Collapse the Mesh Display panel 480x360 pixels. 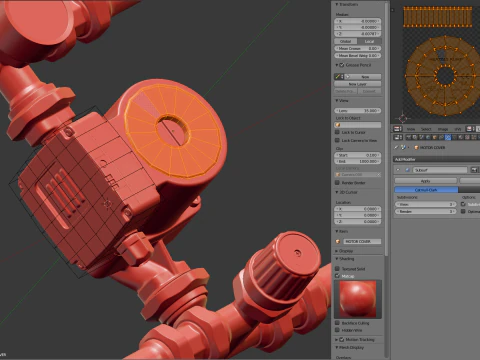[x=337, y=347]
